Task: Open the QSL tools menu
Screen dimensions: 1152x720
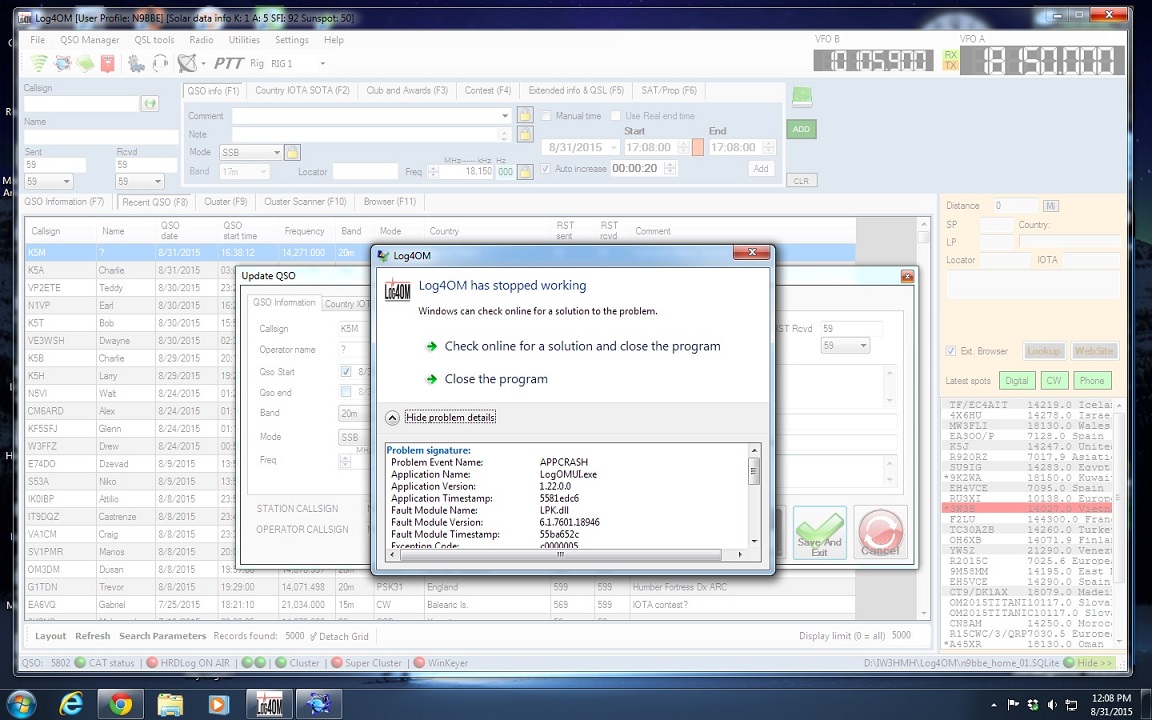Action: (154, 40)
